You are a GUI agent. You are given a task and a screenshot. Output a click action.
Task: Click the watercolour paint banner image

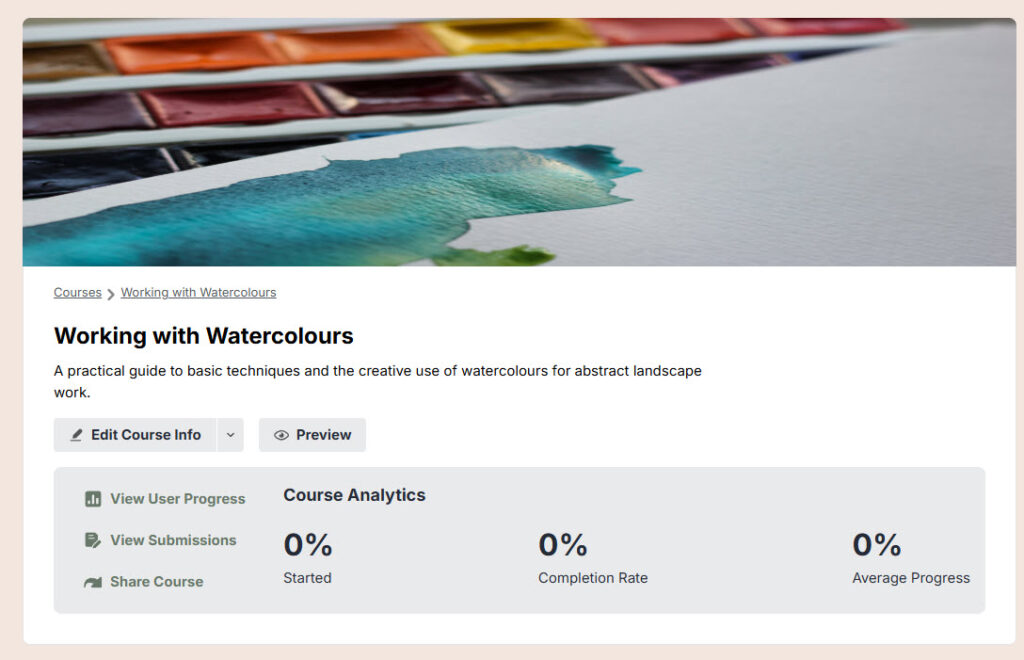coord(519,142)
